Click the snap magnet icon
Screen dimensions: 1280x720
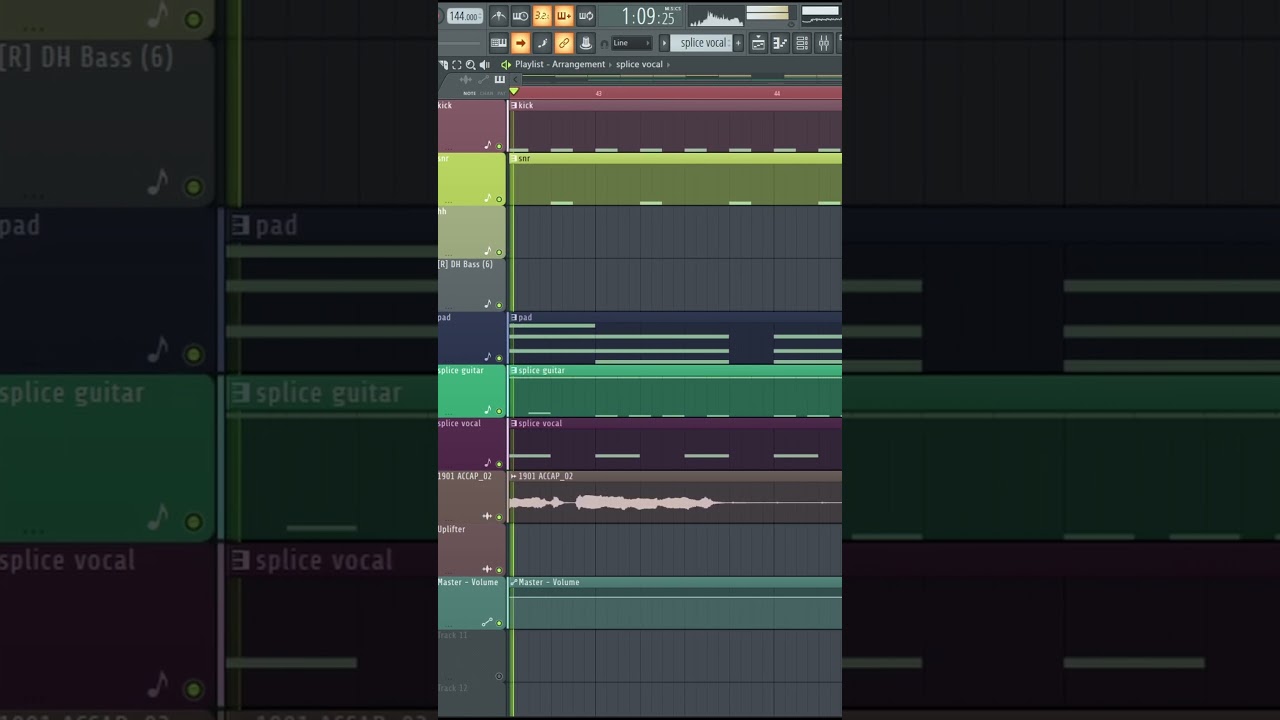click(x=604, y=44)
